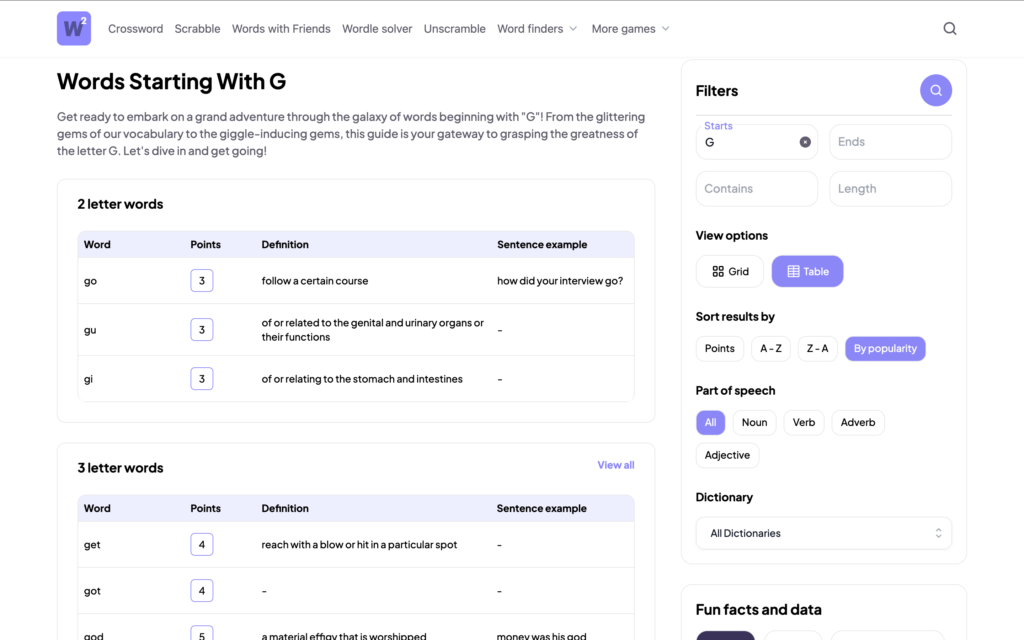Clear the Starts field with X icon
This screenshot has height=640, width=1024.
805,142
